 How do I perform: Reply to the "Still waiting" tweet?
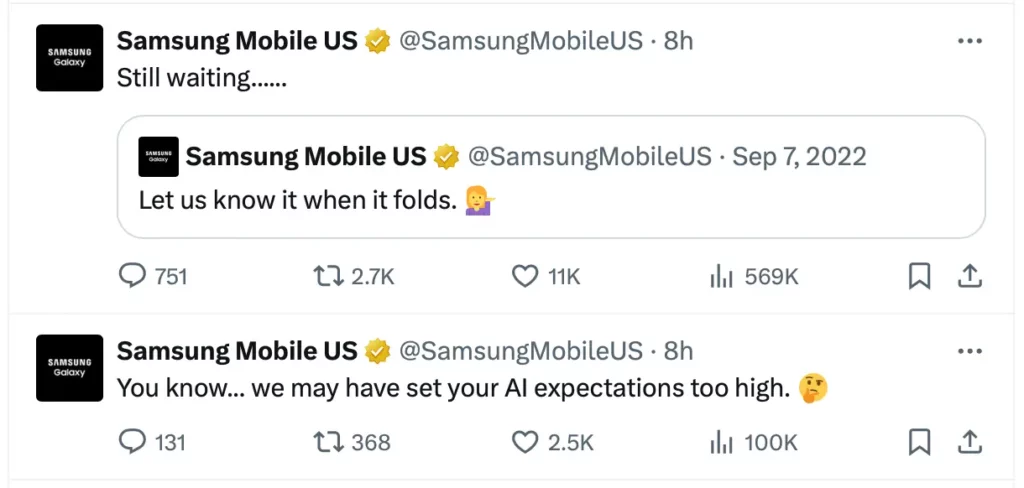pyautogui.click(x=153, y=277)
